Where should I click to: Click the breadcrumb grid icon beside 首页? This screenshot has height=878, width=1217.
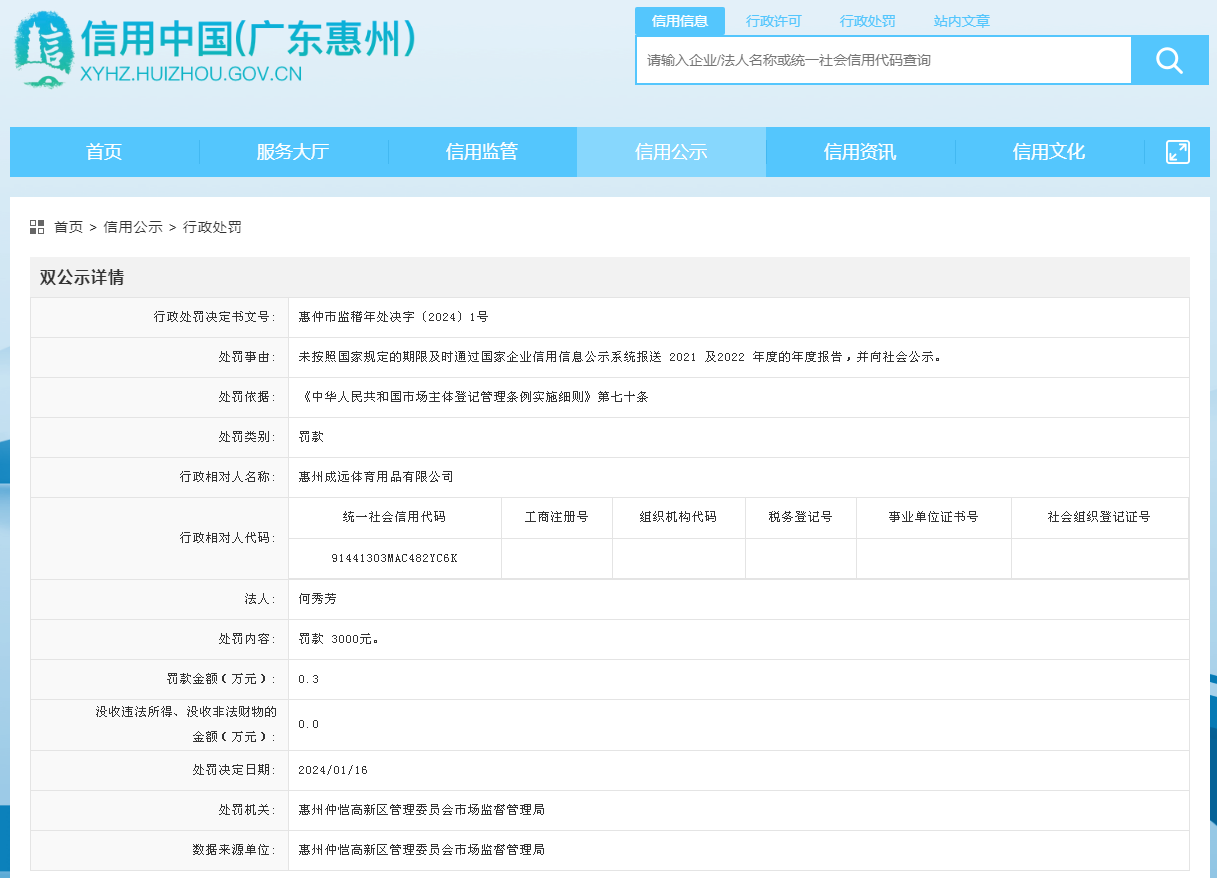[x=37, y=227]
